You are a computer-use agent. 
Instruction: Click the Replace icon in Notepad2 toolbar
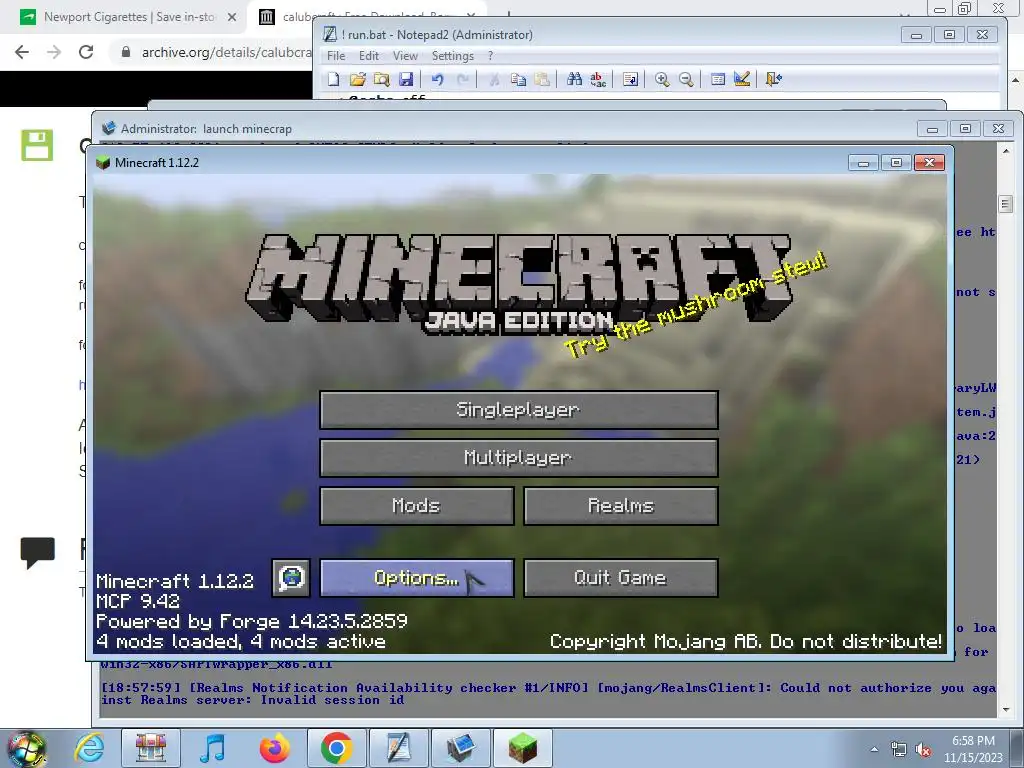pos(598,80)
